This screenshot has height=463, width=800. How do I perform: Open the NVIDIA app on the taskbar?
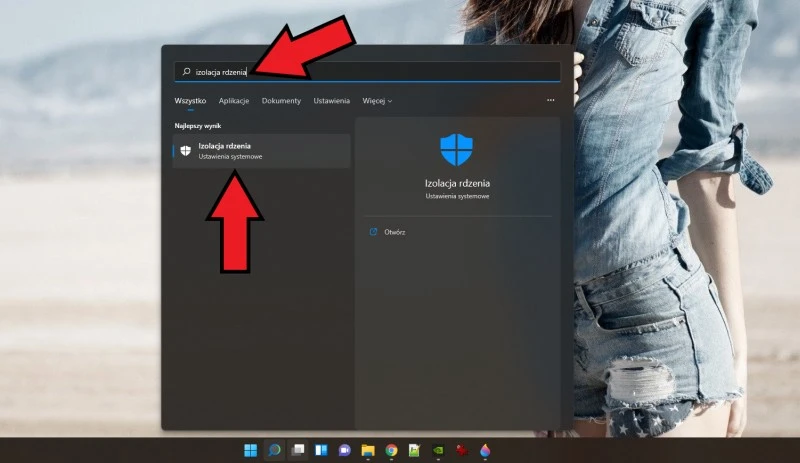pyautogui.click(x=438, y=450)
